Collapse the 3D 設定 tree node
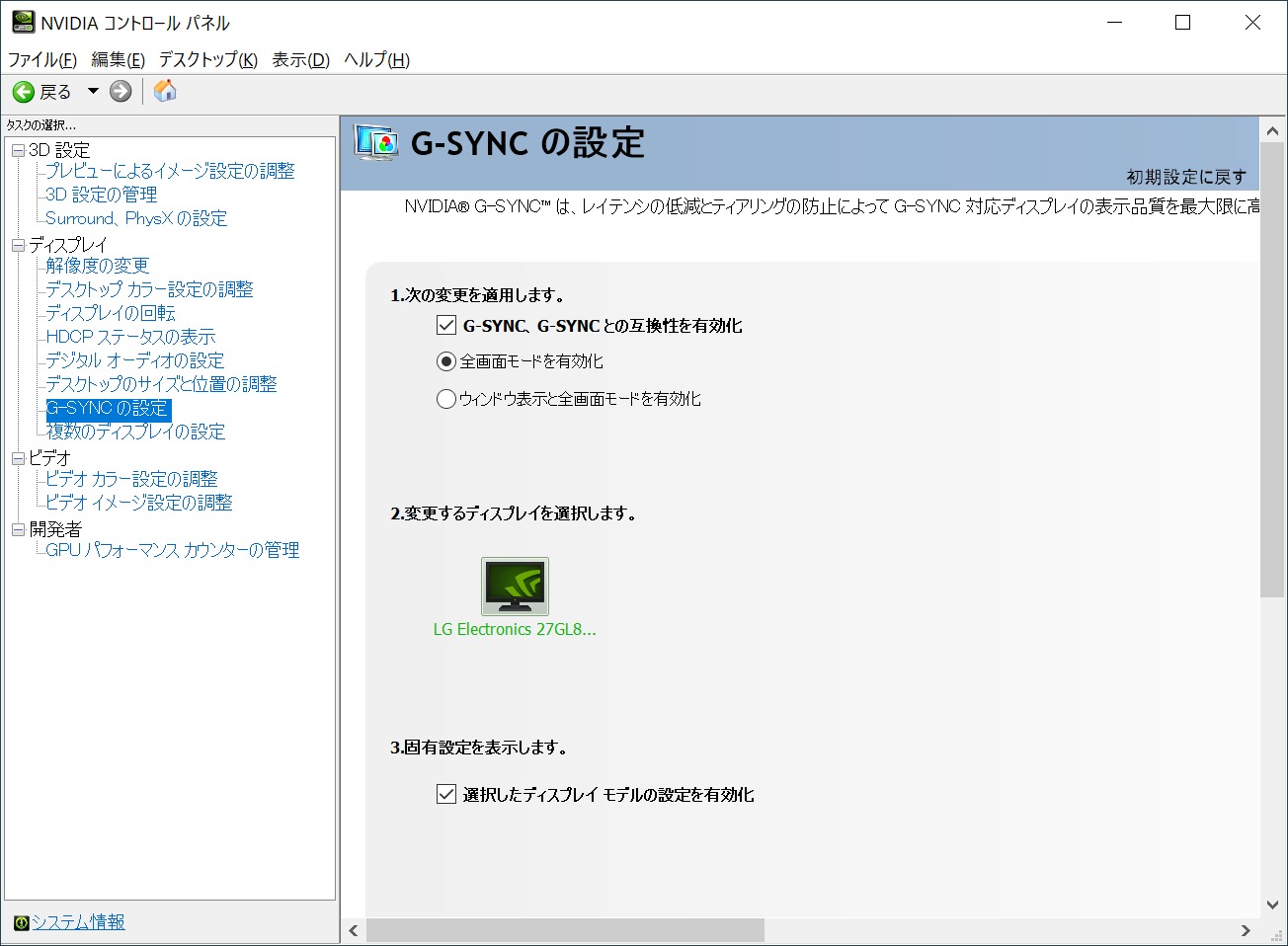 [18, 150]
